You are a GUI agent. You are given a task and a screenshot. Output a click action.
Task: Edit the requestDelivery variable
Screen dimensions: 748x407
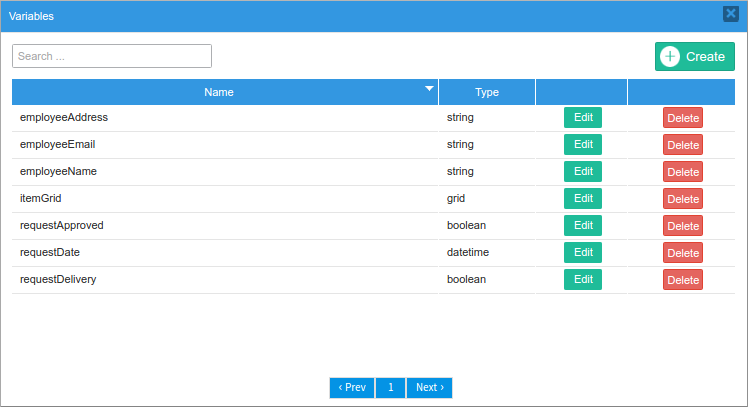click(x=583, y=280)
